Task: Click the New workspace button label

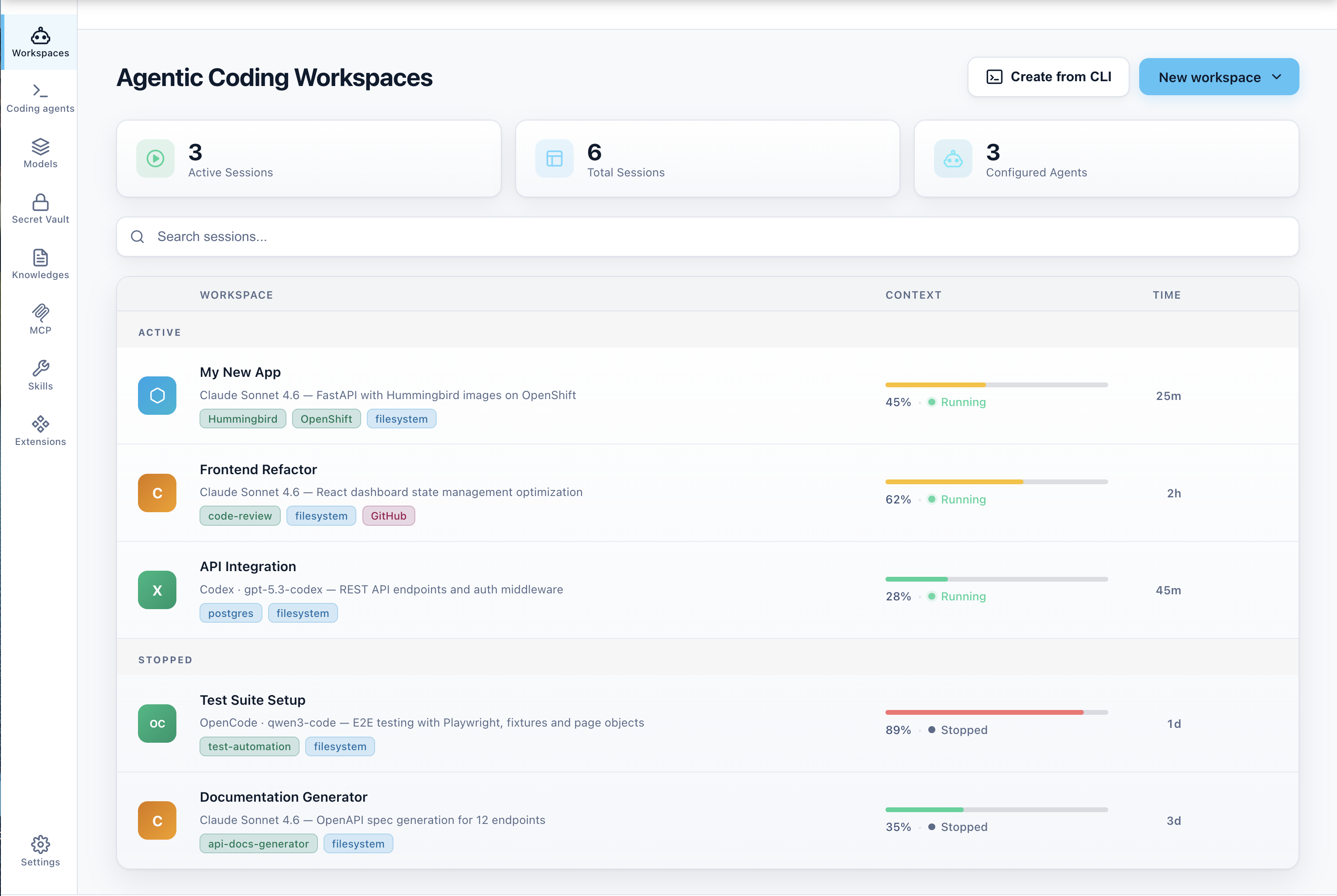Action: [x=1209, y=77]
